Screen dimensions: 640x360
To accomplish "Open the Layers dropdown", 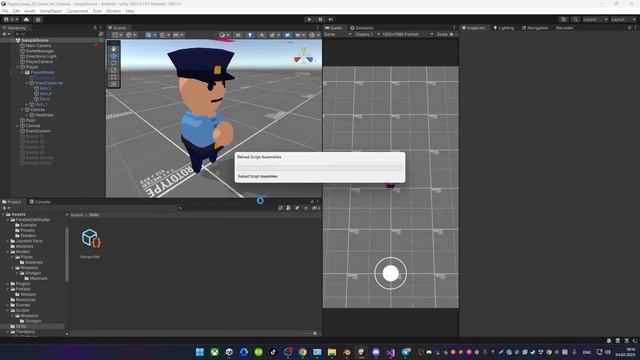I will pos(595,19).
